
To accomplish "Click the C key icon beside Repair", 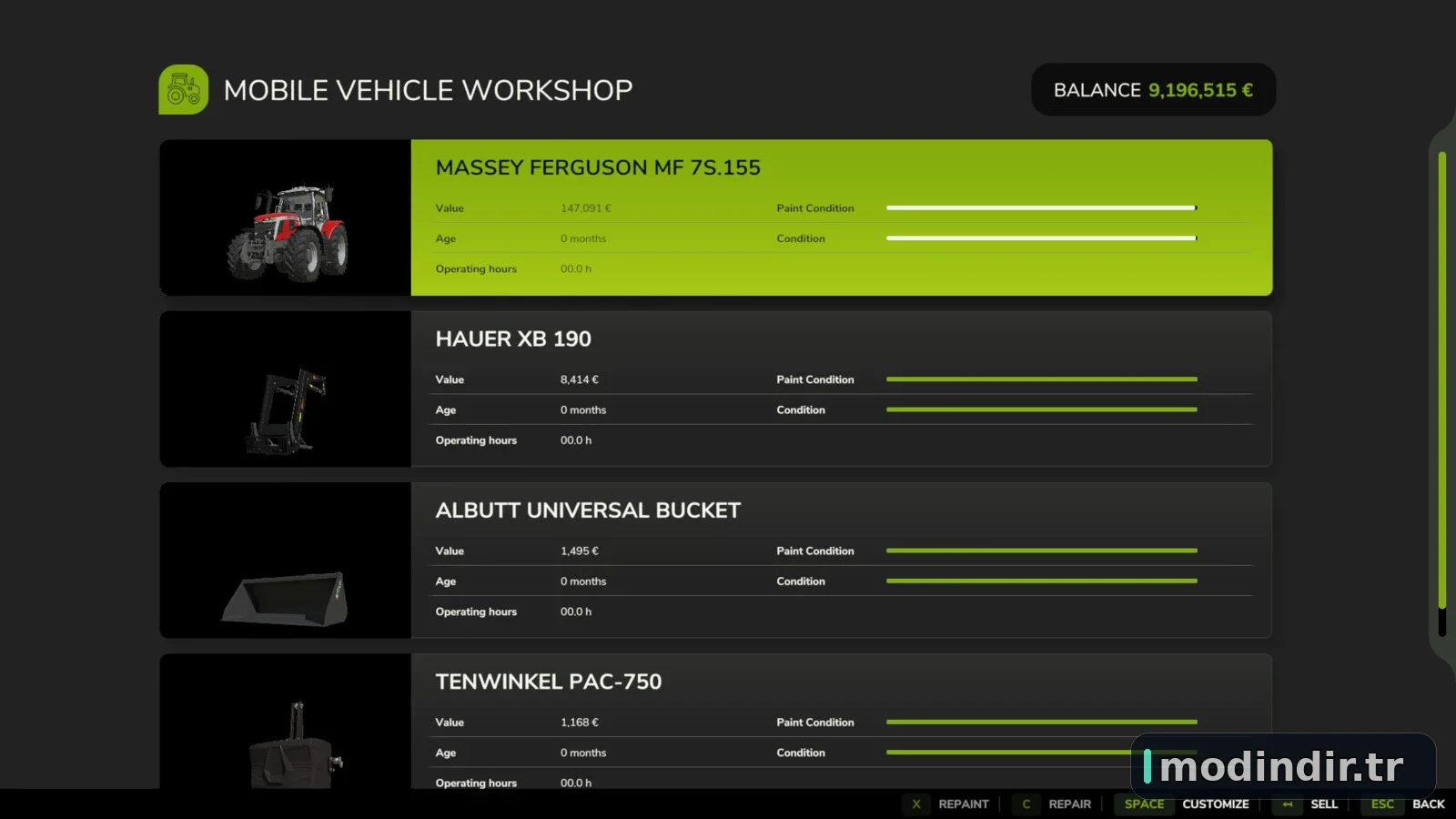I will coord(1026,804).
